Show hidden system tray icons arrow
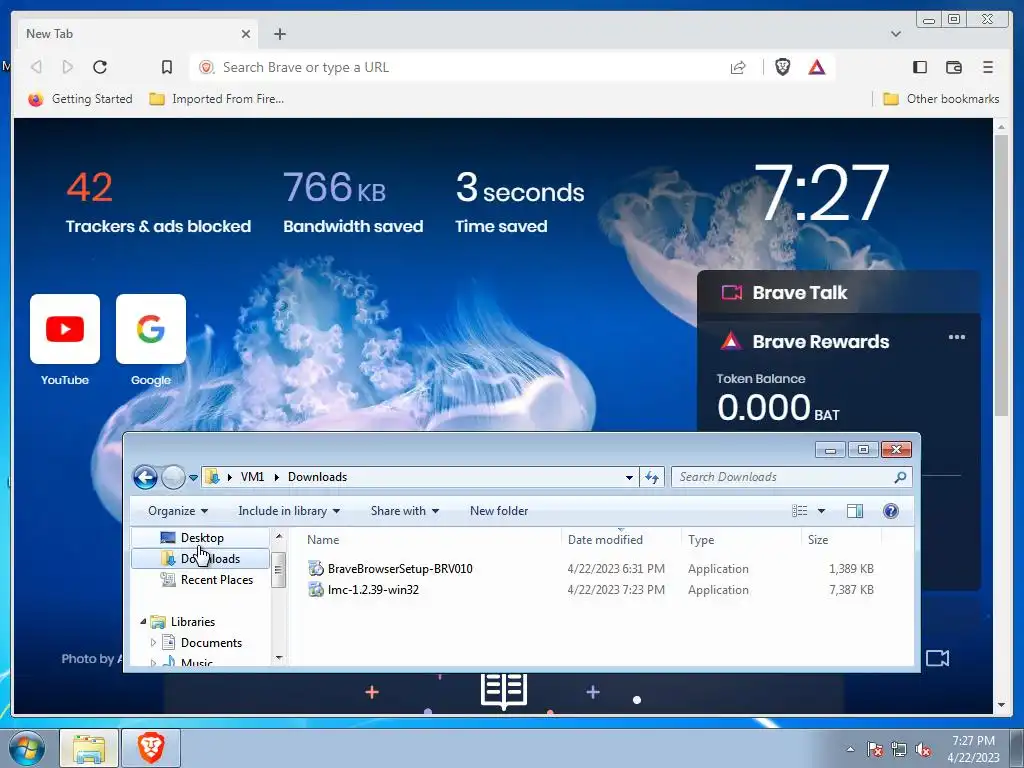 click(x=850, y=749)
